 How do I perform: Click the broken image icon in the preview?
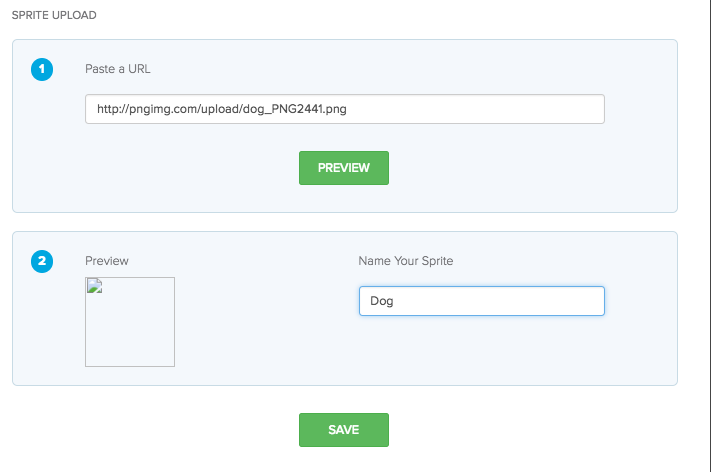tap(94, 286)
